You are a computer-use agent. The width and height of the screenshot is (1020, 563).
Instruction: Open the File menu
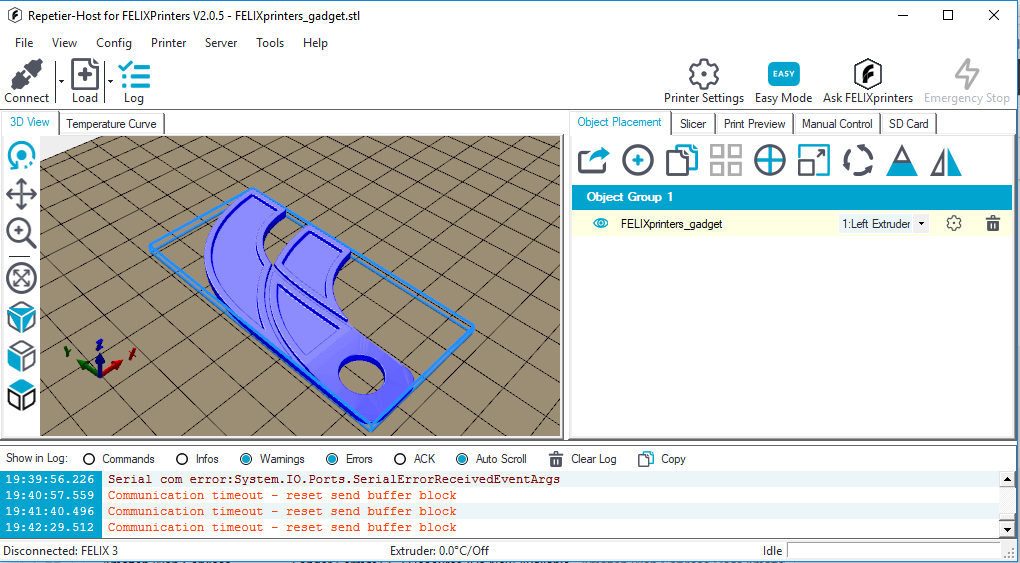(x=24, y=43)
